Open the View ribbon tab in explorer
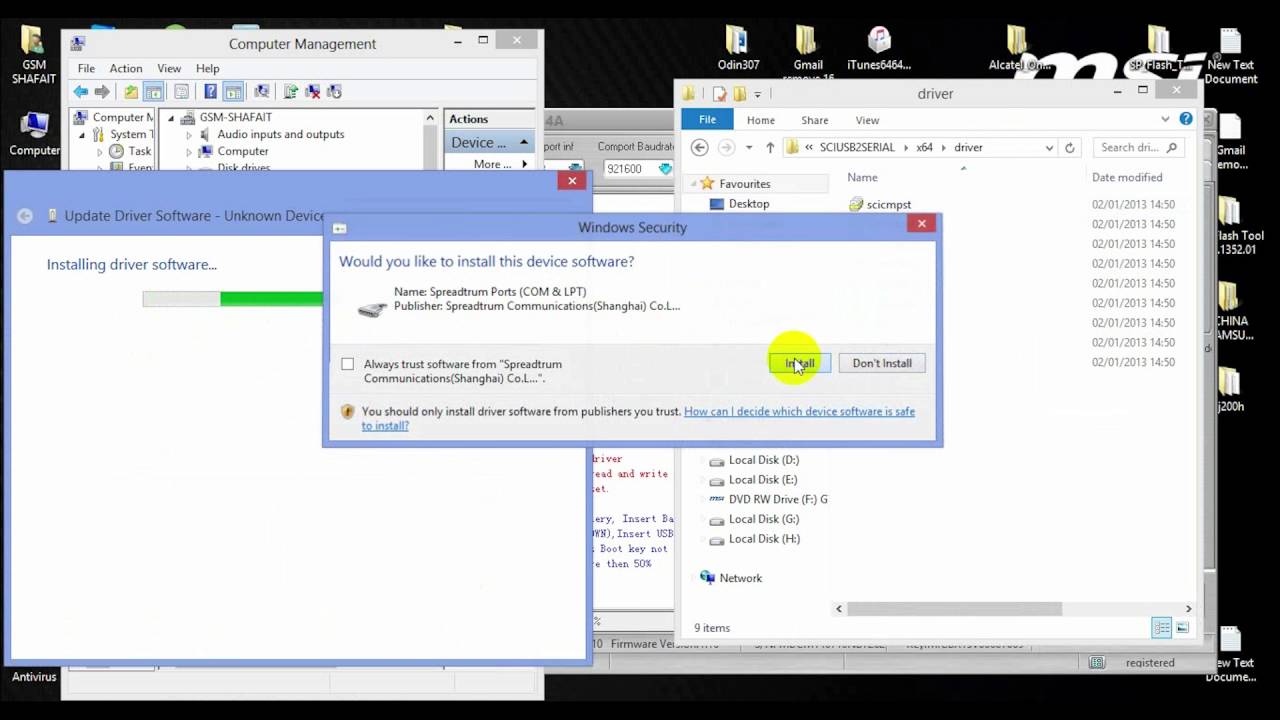 (x=867, y=120)
